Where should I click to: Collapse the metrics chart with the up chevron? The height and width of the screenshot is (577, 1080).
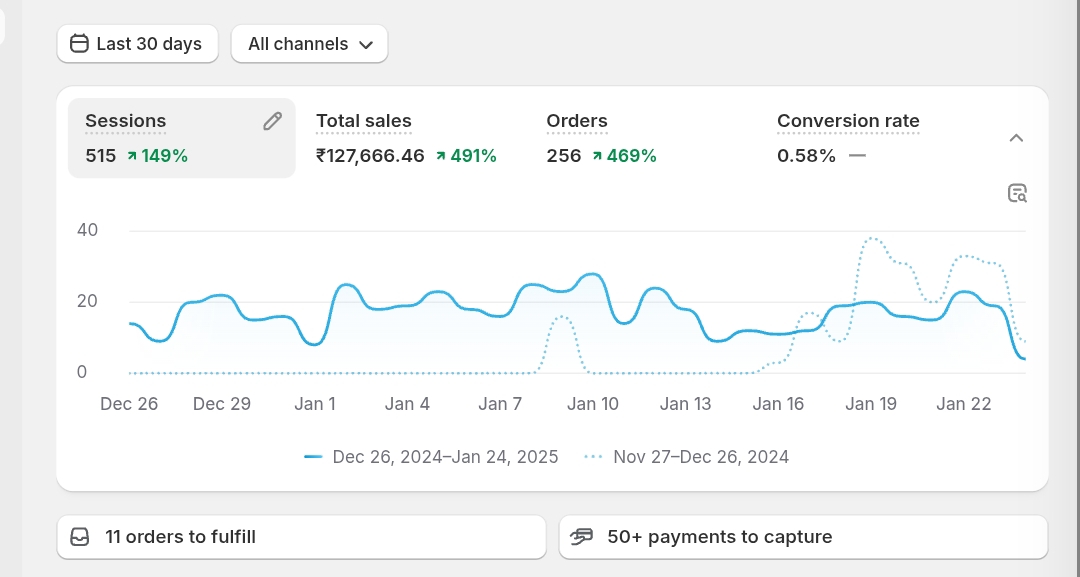click(1016, 138)
